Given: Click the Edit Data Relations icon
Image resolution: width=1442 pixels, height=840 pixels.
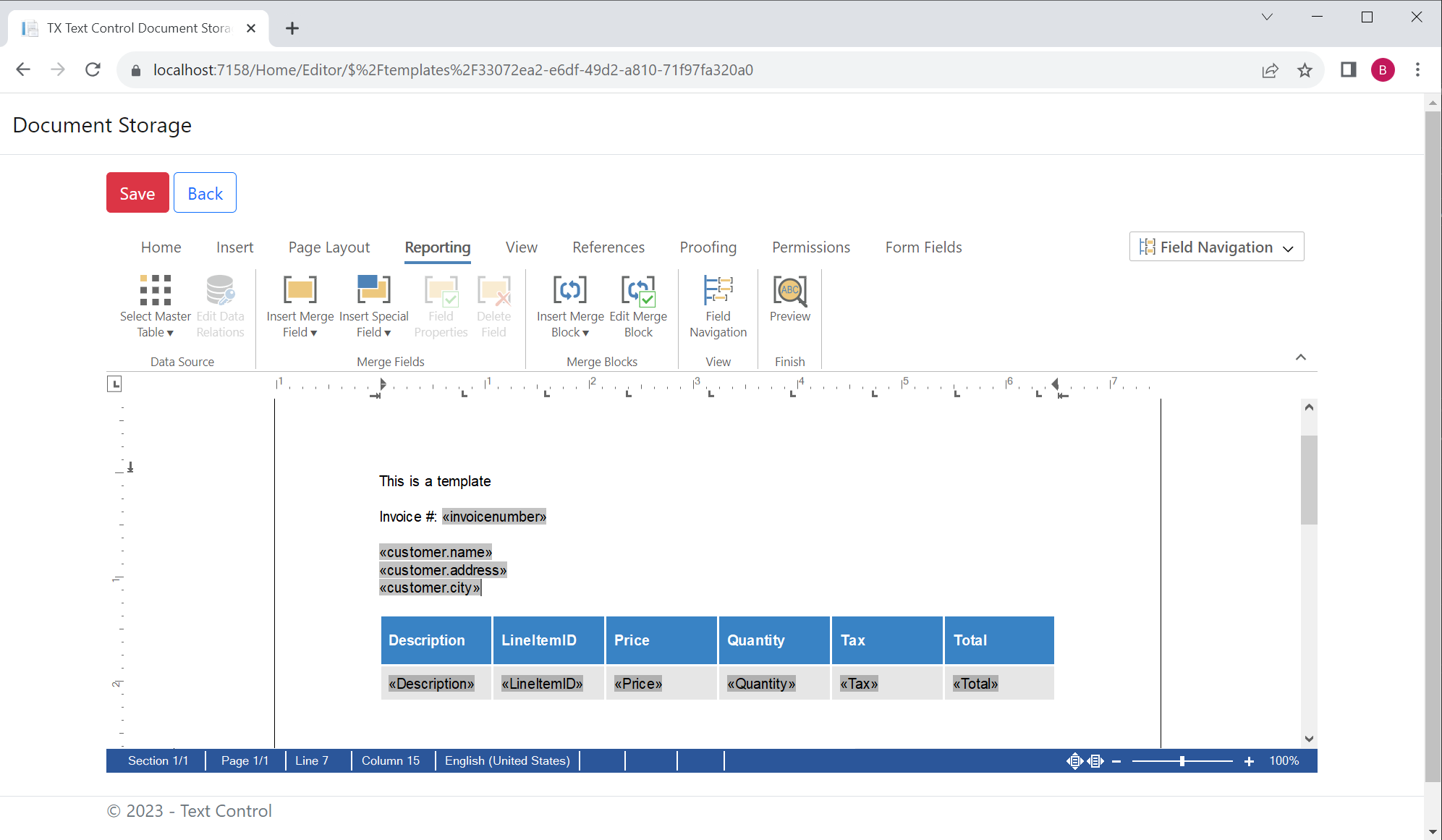Looking at the screenshot, I should [x=220, y=292].
